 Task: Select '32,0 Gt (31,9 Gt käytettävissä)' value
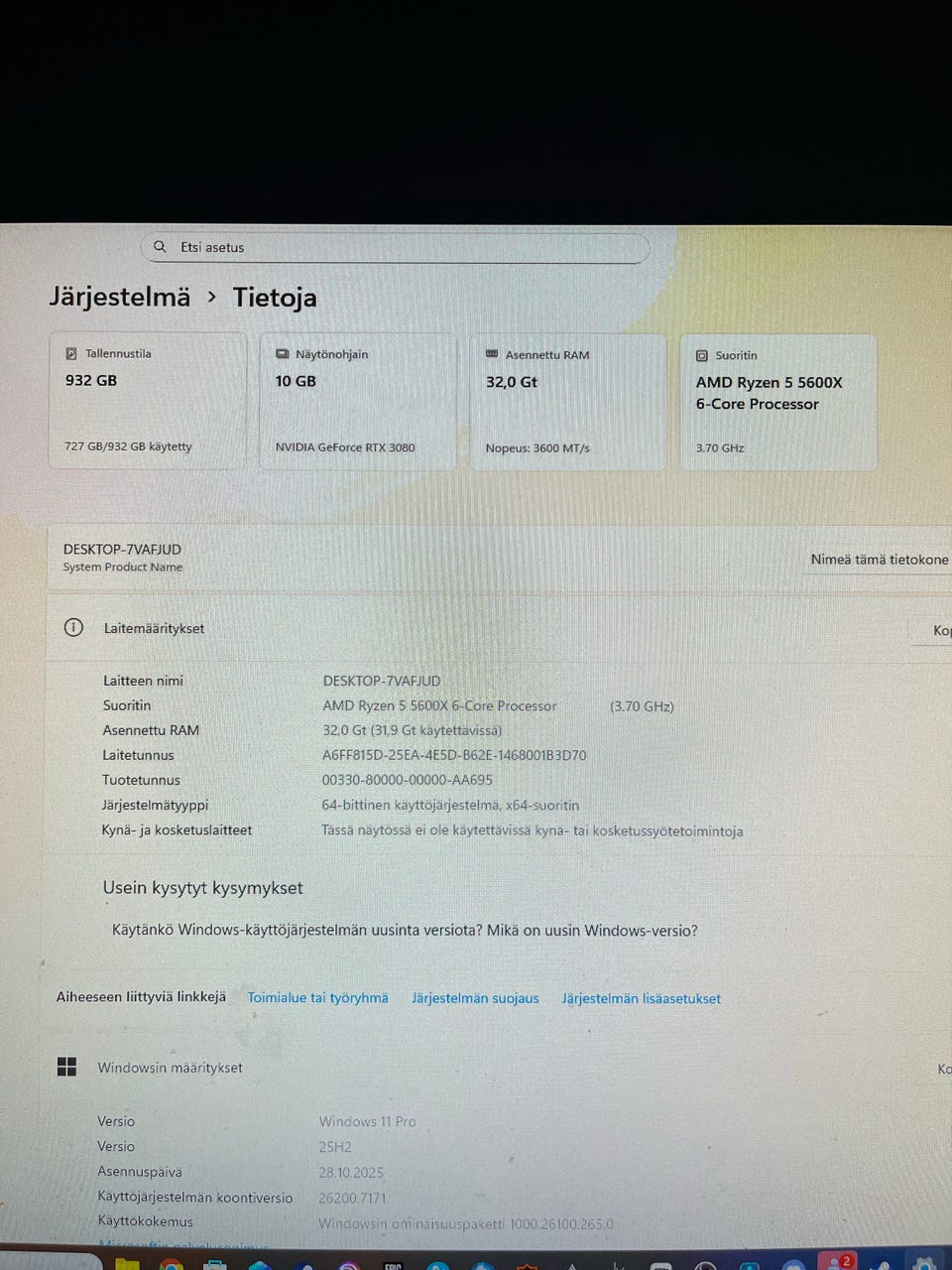(412, 730)
